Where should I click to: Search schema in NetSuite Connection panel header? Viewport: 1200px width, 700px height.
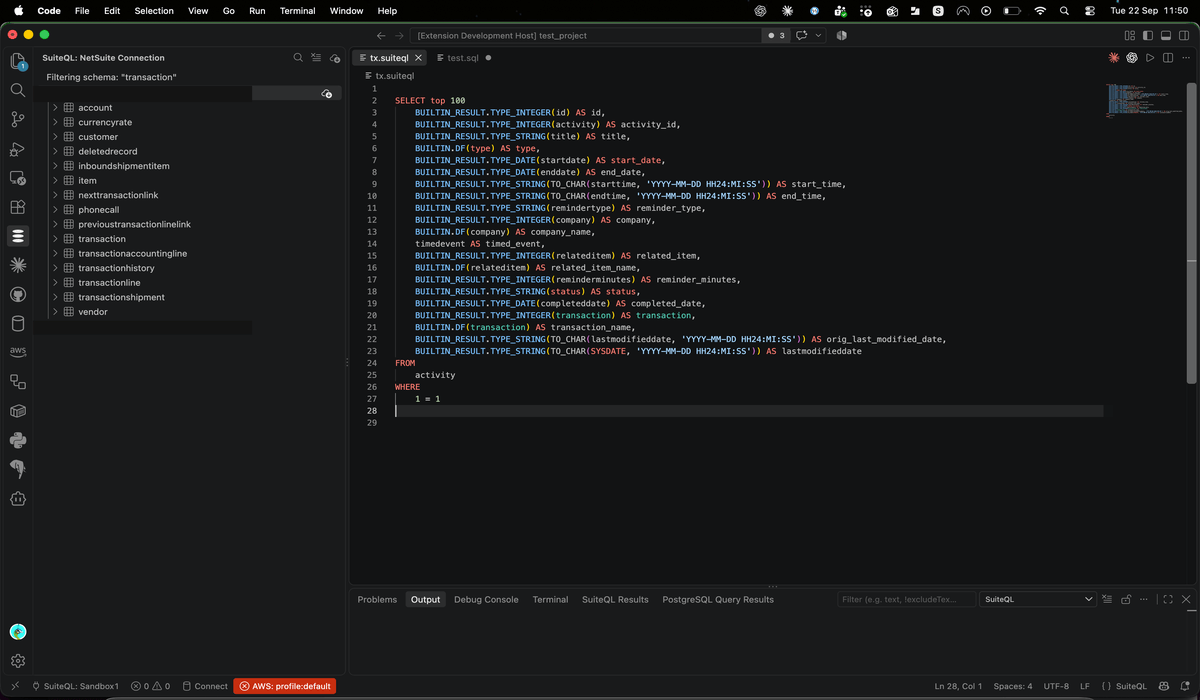pyautogui.click(x=298, y=58)
